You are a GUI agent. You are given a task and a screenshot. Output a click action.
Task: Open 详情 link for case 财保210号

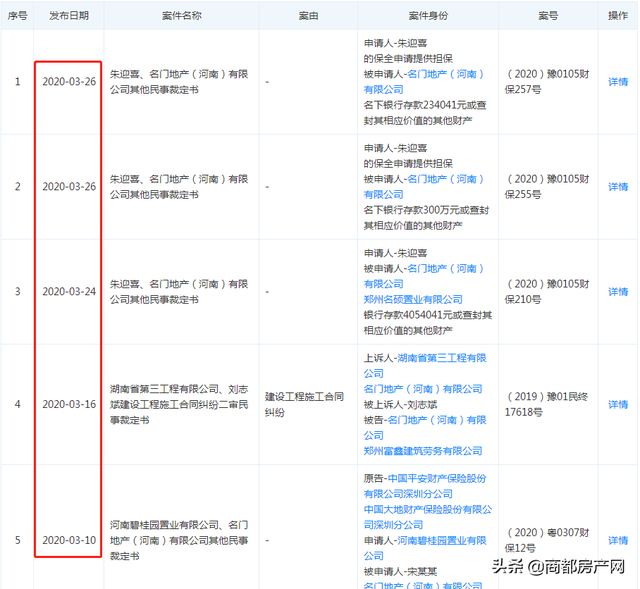(x=618, y=291)
